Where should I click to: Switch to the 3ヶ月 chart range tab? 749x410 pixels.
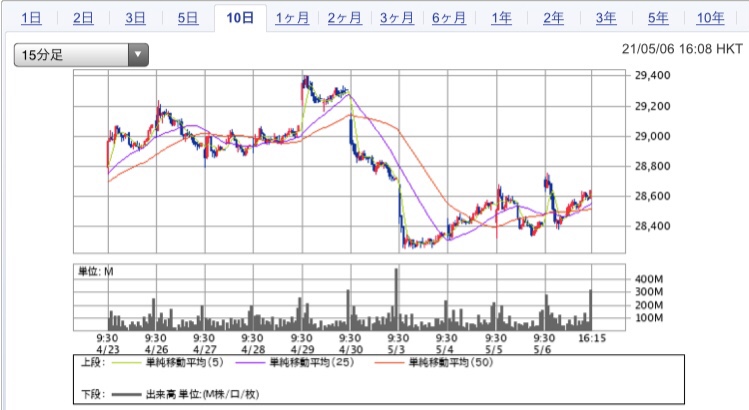click(396, 18)
